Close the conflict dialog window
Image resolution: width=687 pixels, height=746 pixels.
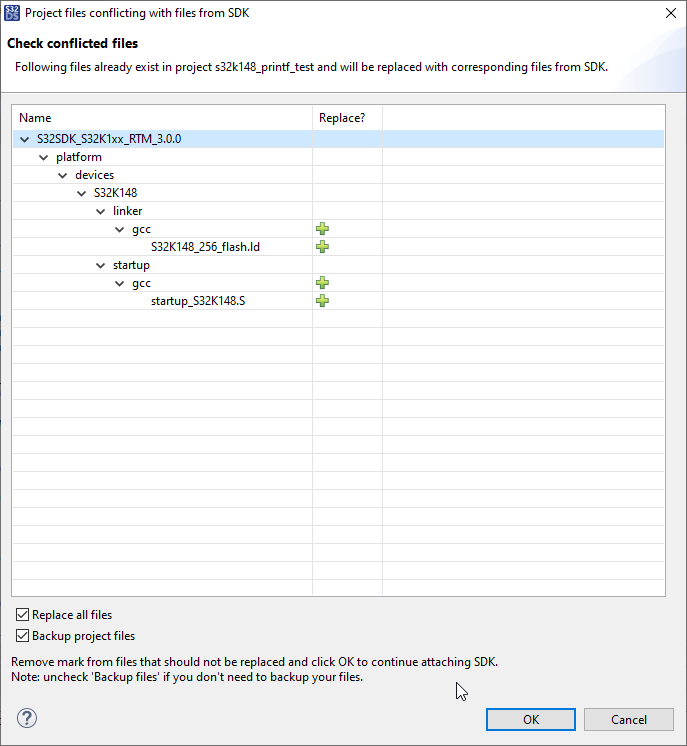coord(668,13)
